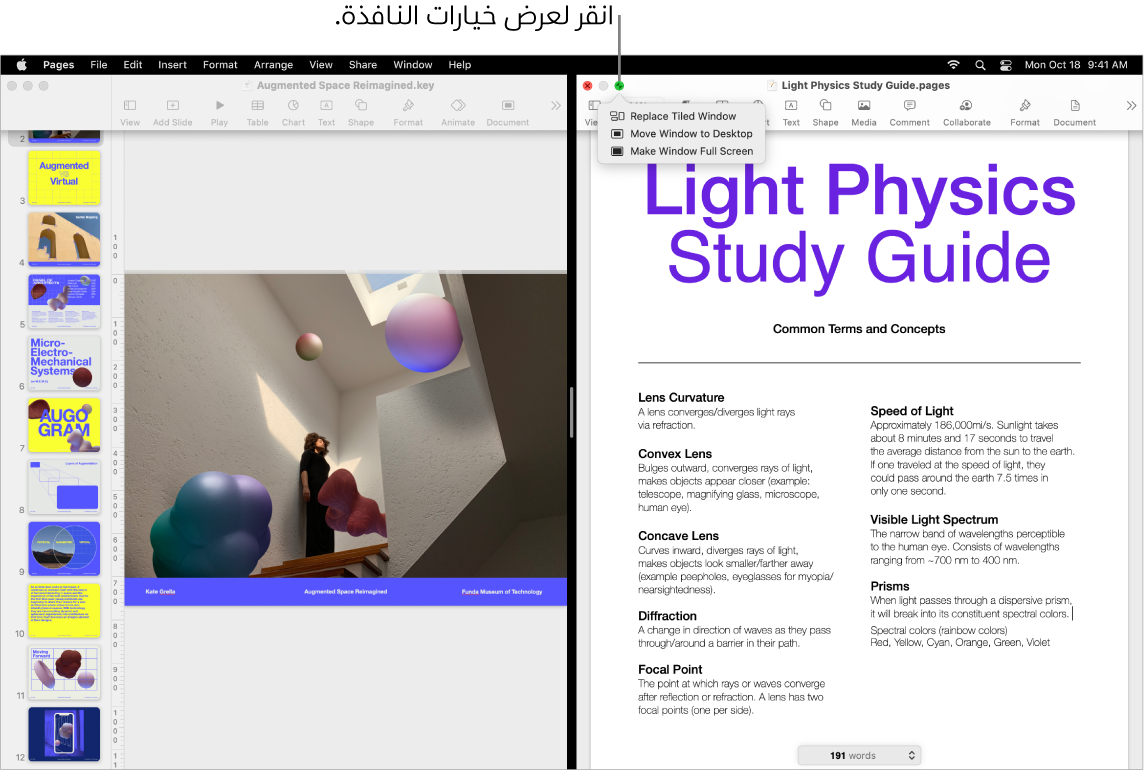Viewport: 1146px width, 771px height.
Task: Click the Chart icon in Keynote
Action: click(x=293, y=108)
